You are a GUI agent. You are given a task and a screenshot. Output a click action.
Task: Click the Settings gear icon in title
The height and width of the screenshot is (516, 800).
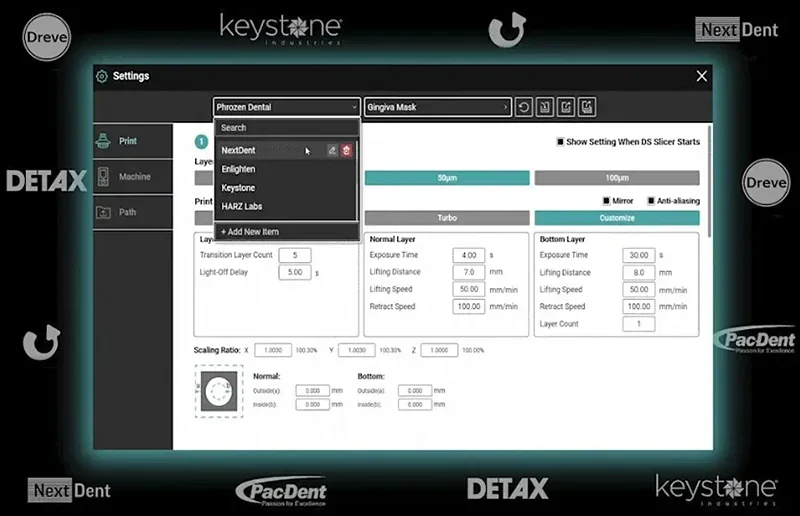102,76
